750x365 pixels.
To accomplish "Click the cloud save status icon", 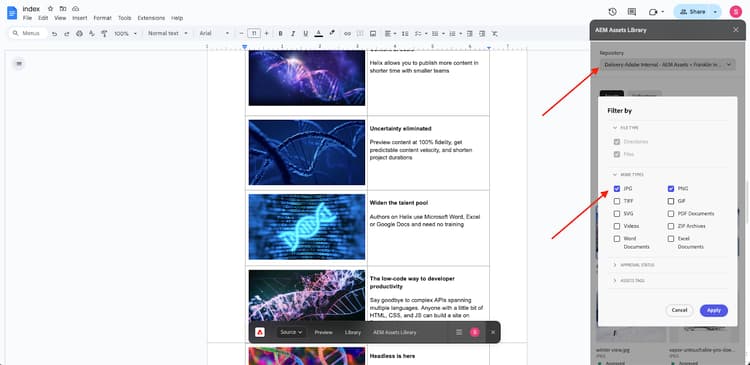I will [x=76, y=9].
